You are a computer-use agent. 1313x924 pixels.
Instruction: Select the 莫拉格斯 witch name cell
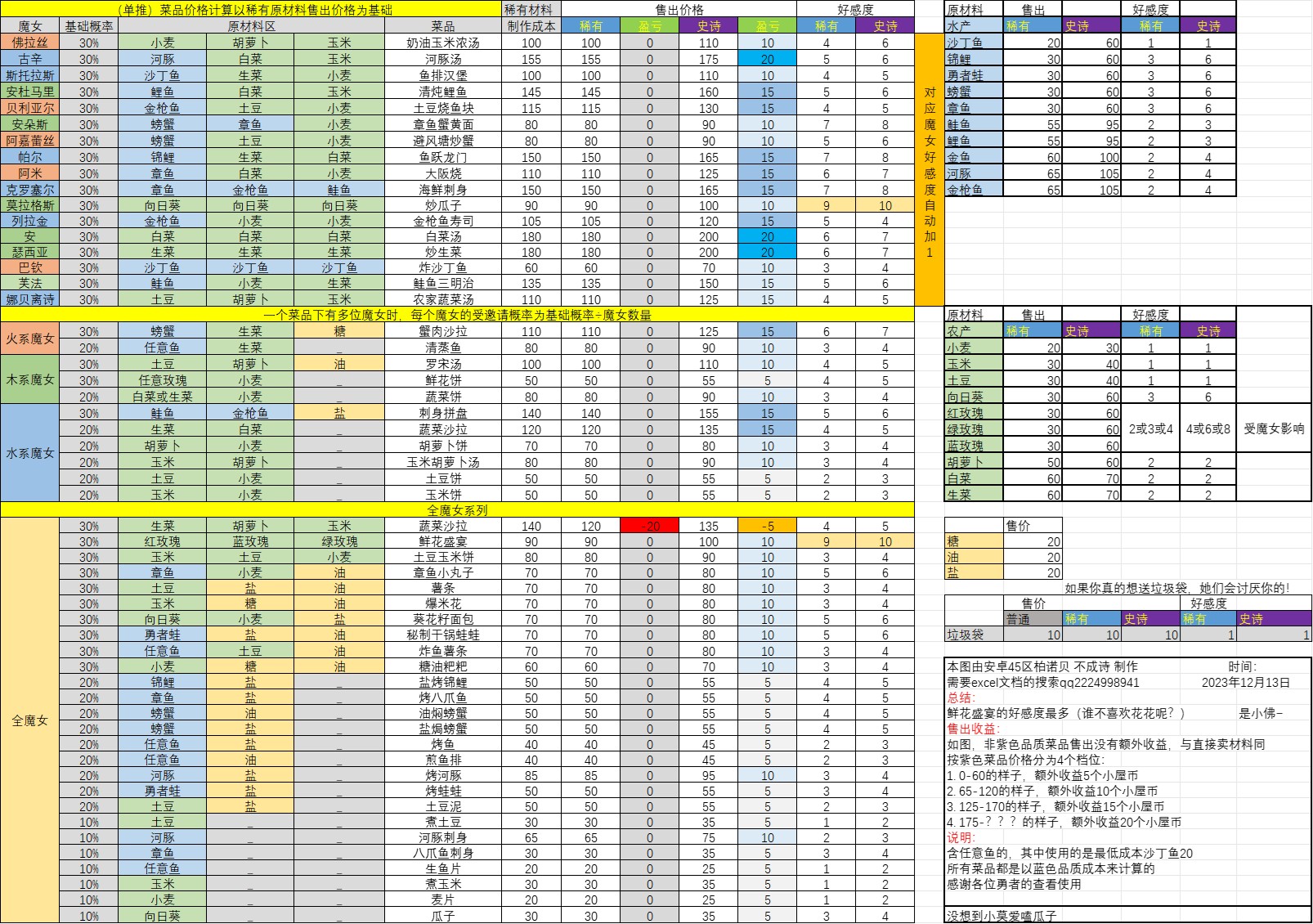29,205
